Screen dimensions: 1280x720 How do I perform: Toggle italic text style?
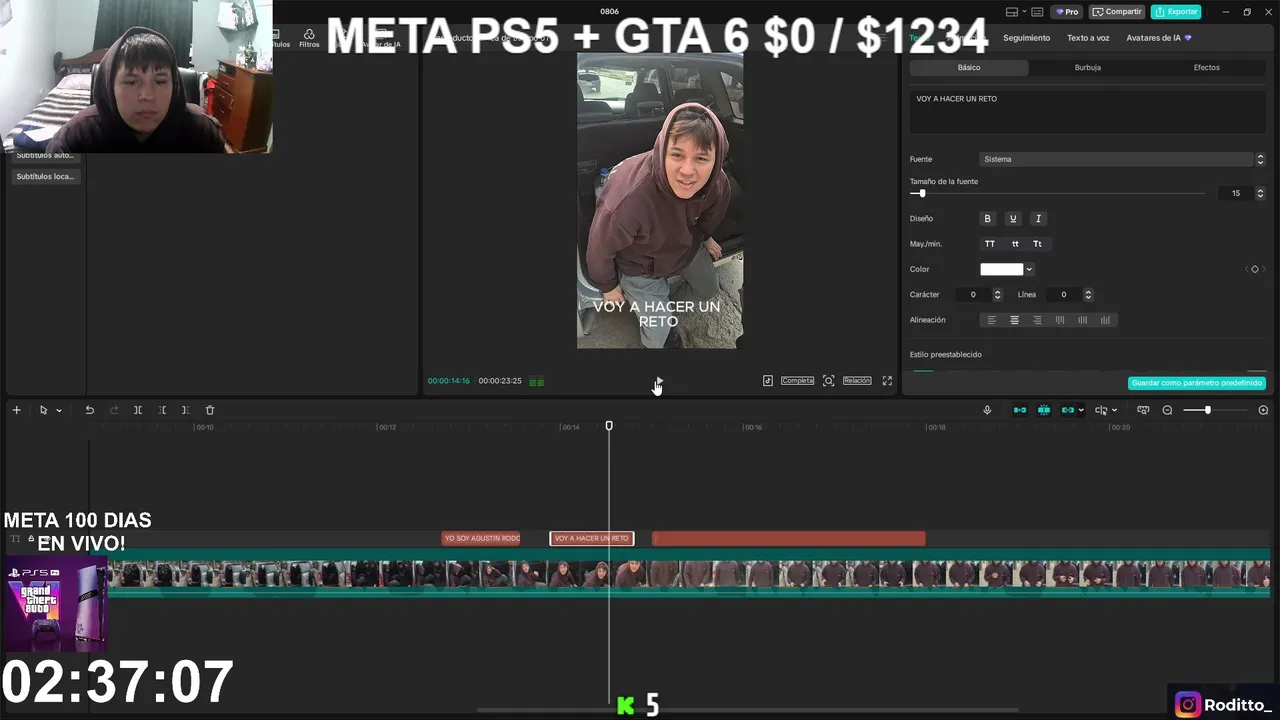(1038, 219)
